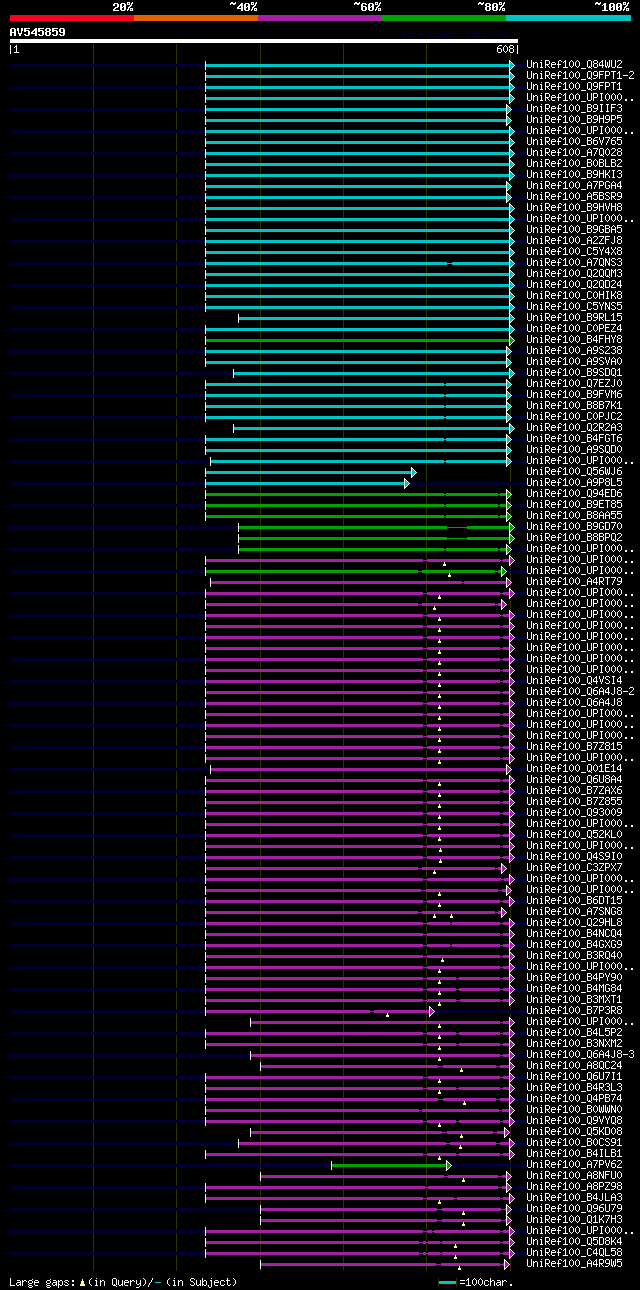
Task: Select the UniRef100_C3ZPX7 label
Action: pyautogui.click(x=574, y=867)
